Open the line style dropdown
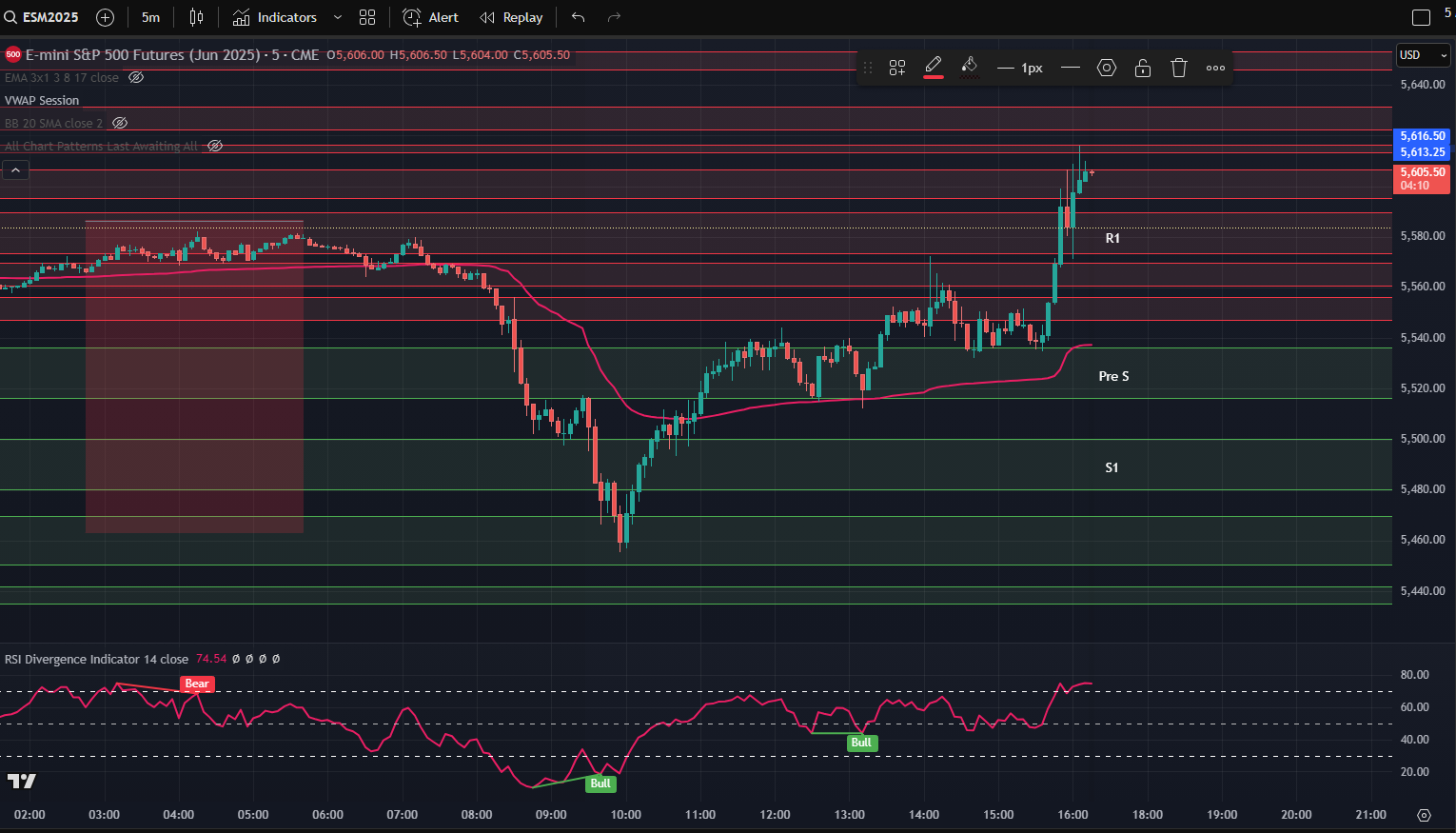This screenshot has height=833, width=1456. 1070,68
